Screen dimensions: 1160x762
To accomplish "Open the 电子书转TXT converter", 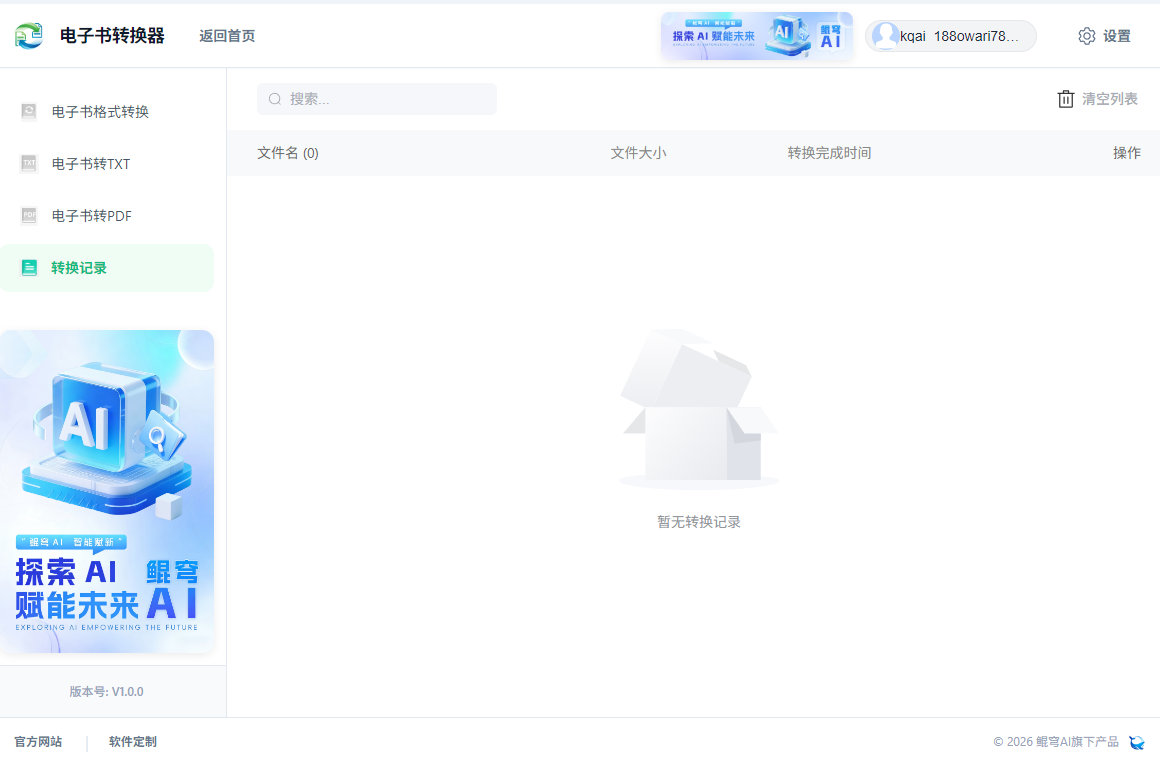I will pos(90,164).
